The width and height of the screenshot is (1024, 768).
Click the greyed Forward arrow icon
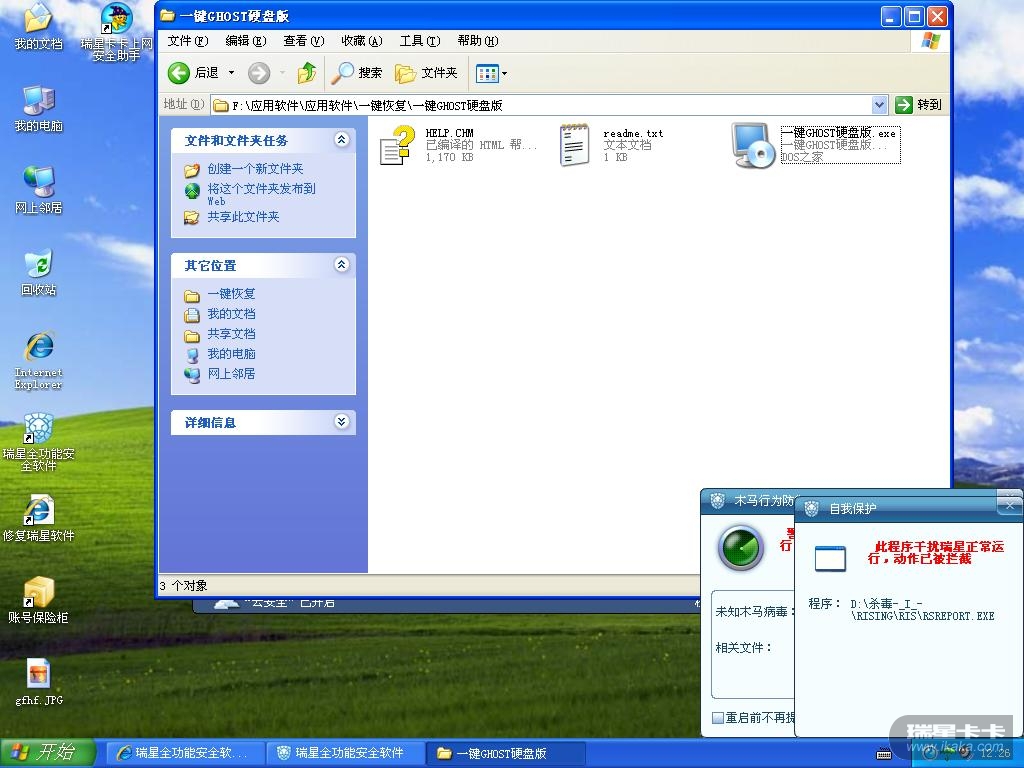pos(259,72)
